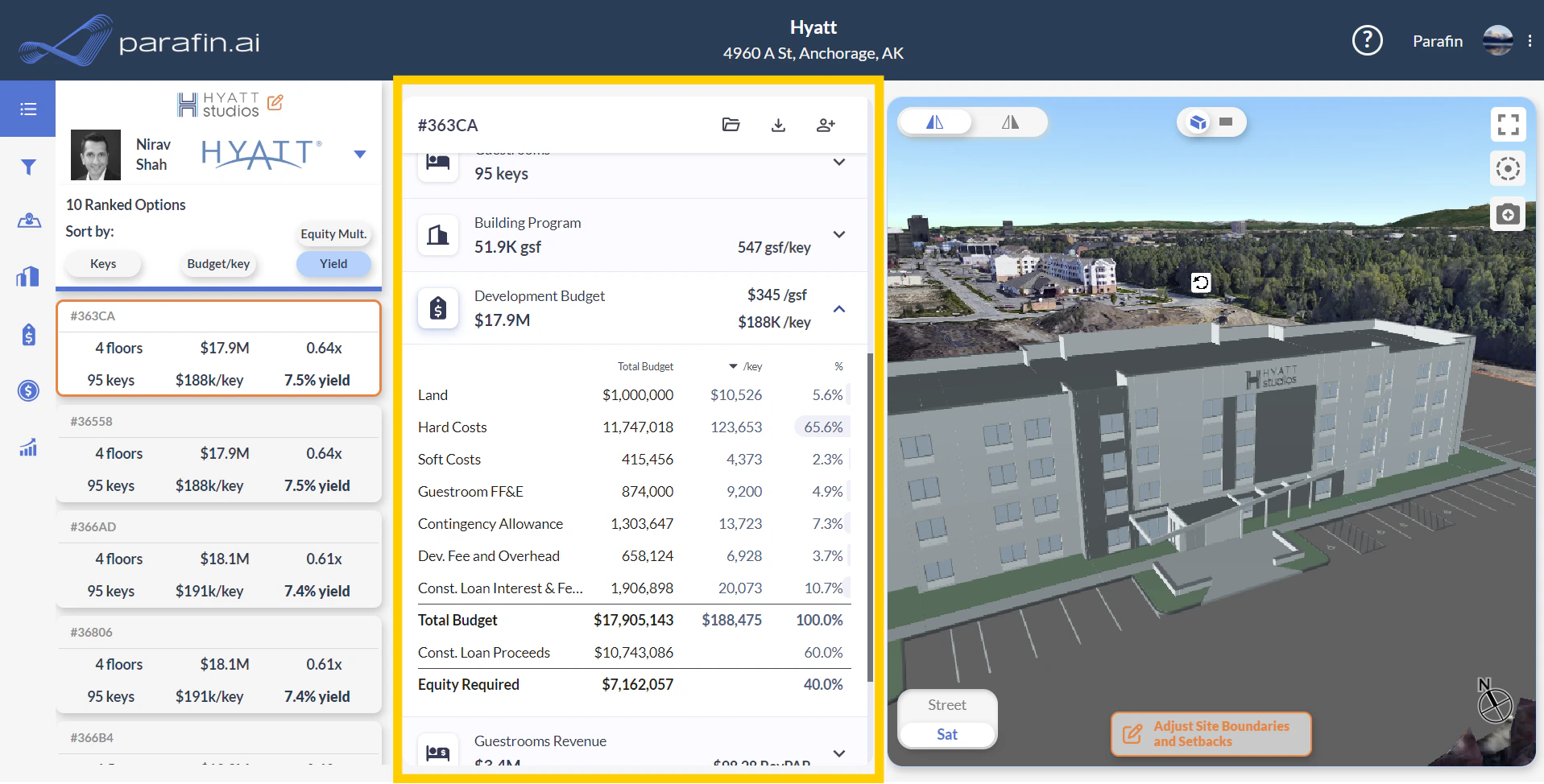The image size is (1544, 784).
Task: Expand the Guestrooms Revenue section
Action: point(838,753)
